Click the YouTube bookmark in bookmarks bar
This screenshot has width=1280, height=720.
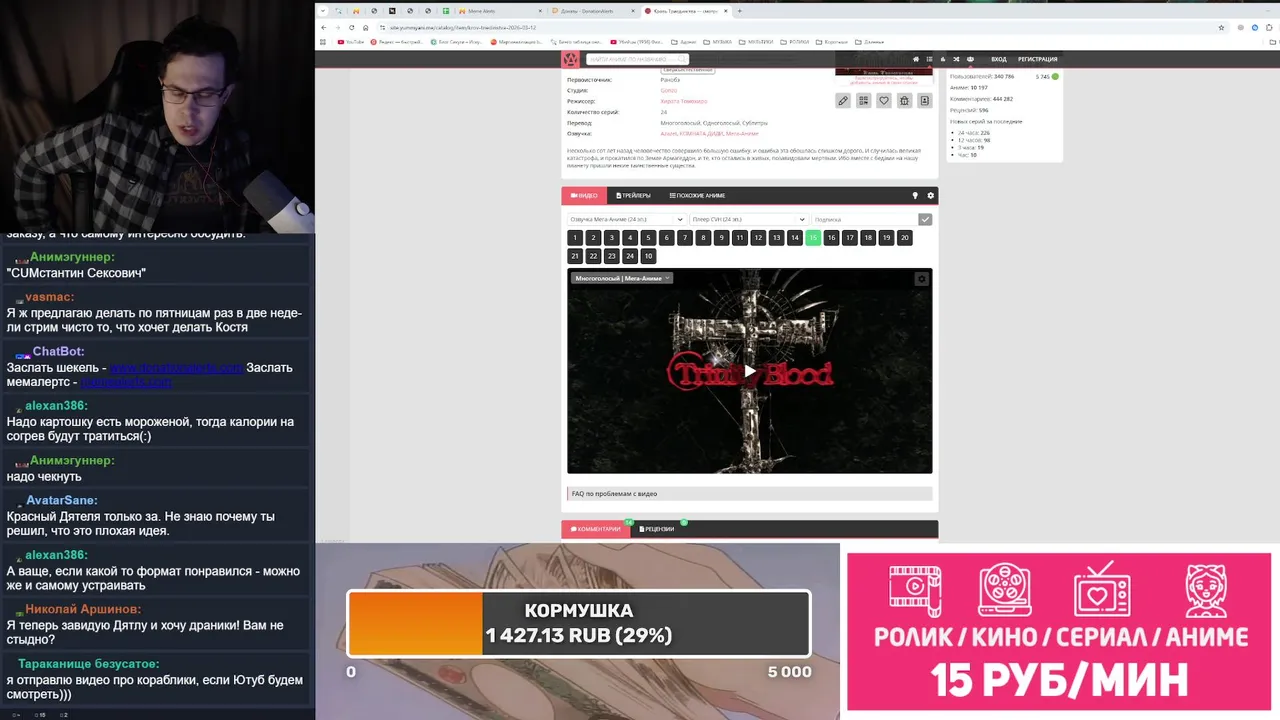[x=352, y=42]
